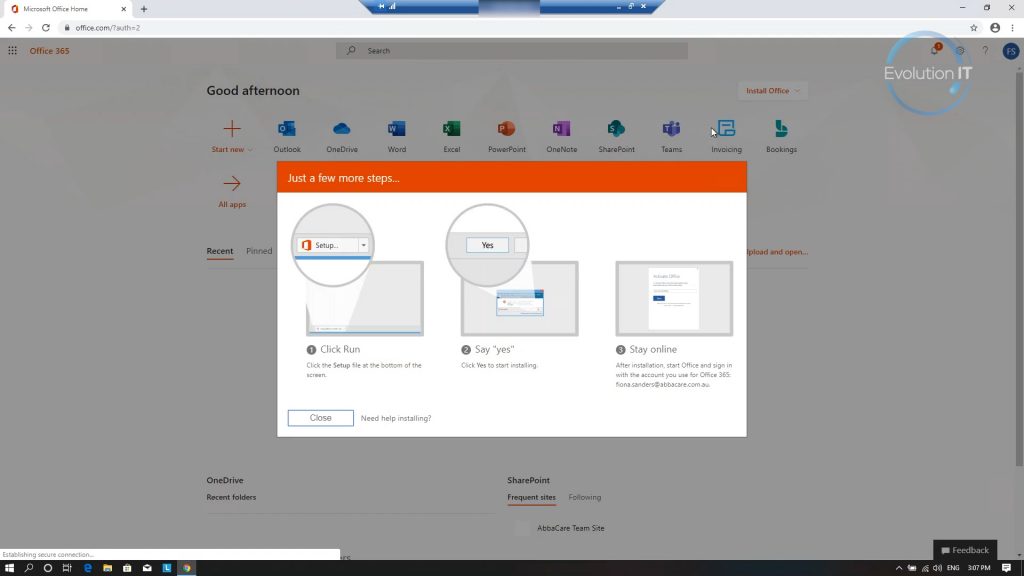Open the PowerPoint app
This screenshot has width=1024, height=576.
pos(506,136)
